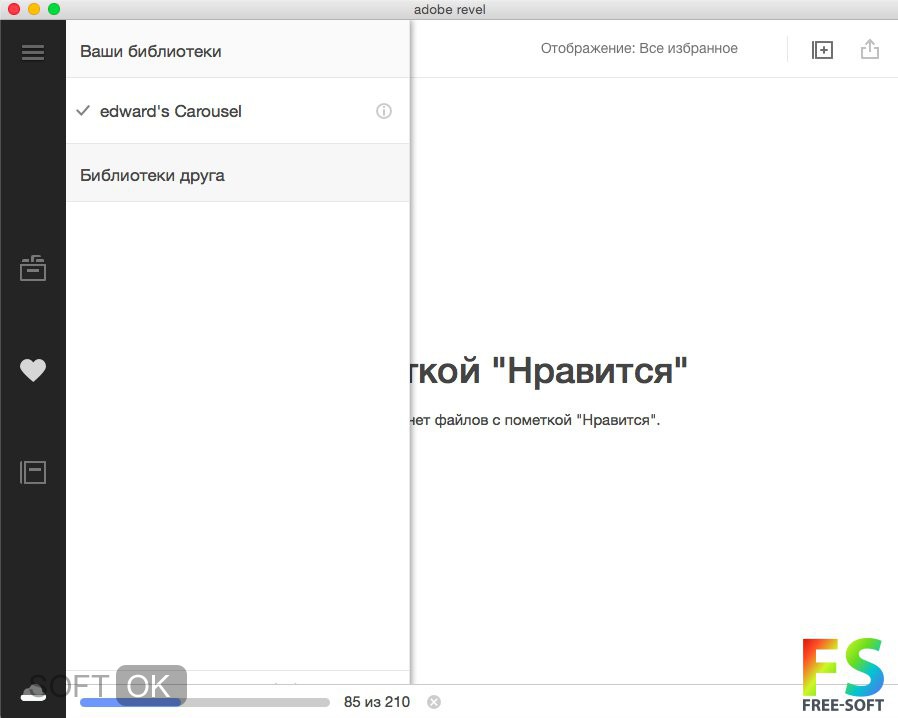The height and width of the screenshot is (718, 898).
Task: Minimize the adobe revel window
Action: (x=34, y=9)
